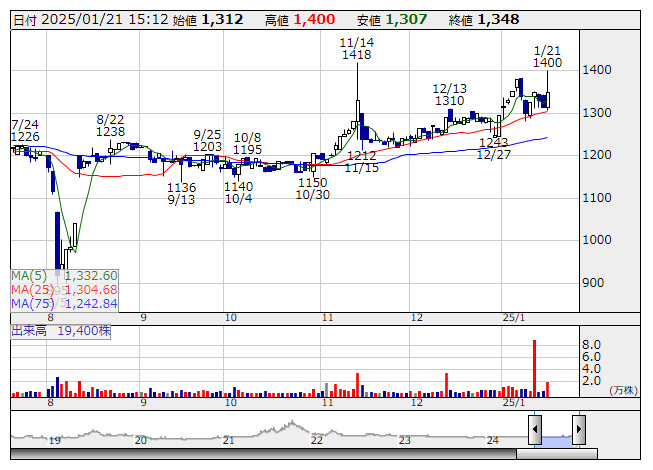Click the 始値 1,312 opening price
The width and height of the screenshot is (653, 470).
click(207, 20)
